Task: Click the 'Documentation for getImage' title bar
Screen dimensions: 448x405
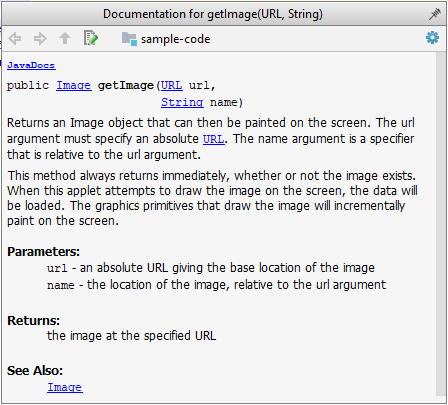Action: point(213,14)
